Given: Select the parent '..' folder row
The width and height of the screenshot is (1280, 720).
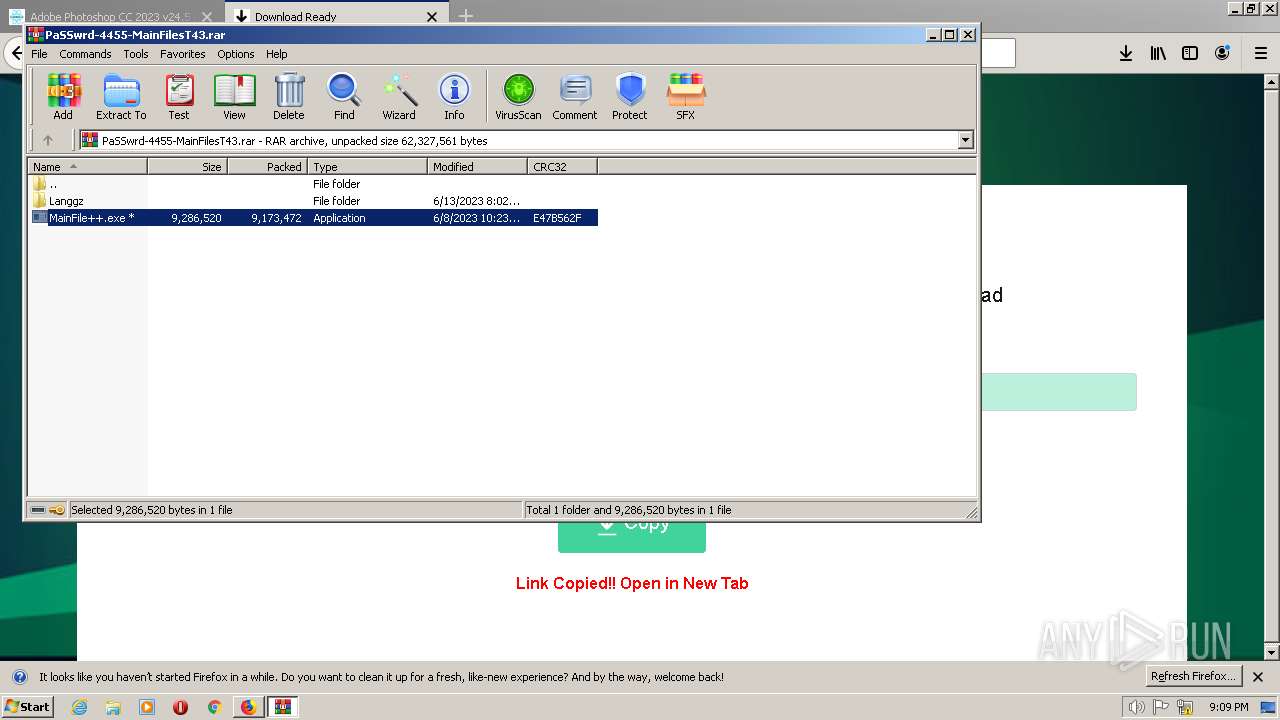Looking at the screenshot, I should tap(313, 184).
